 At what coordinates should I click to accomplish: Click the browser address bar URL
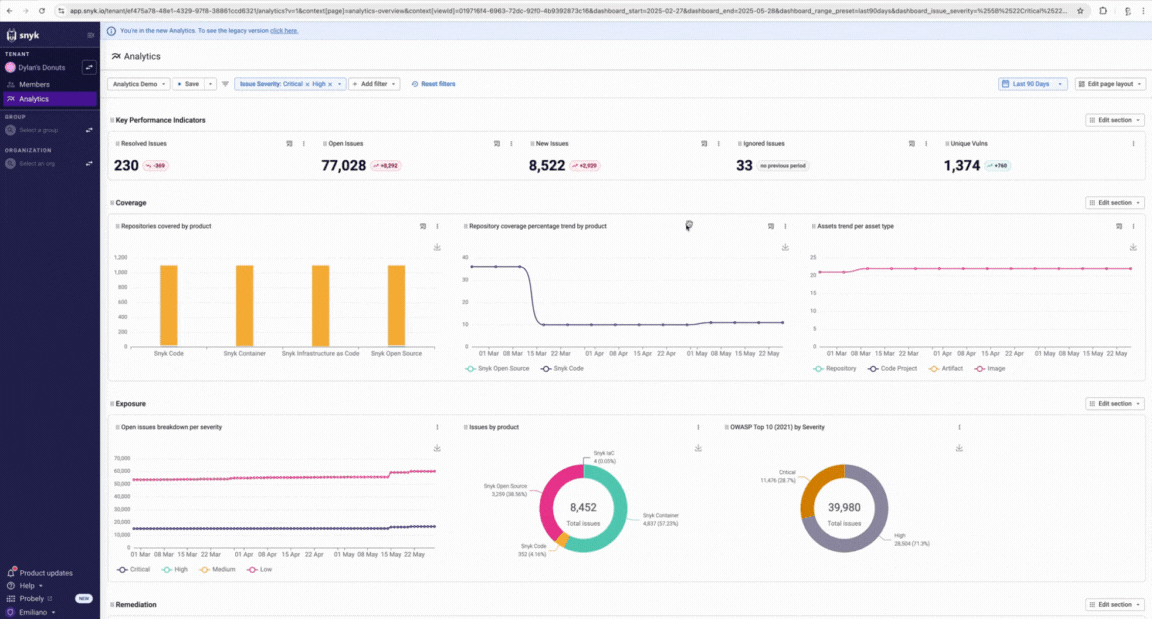pos(568,11)
